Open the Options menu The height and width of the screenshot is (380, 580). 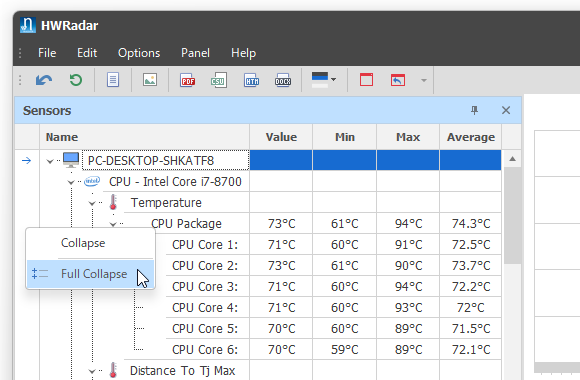[x=139, y=53]
